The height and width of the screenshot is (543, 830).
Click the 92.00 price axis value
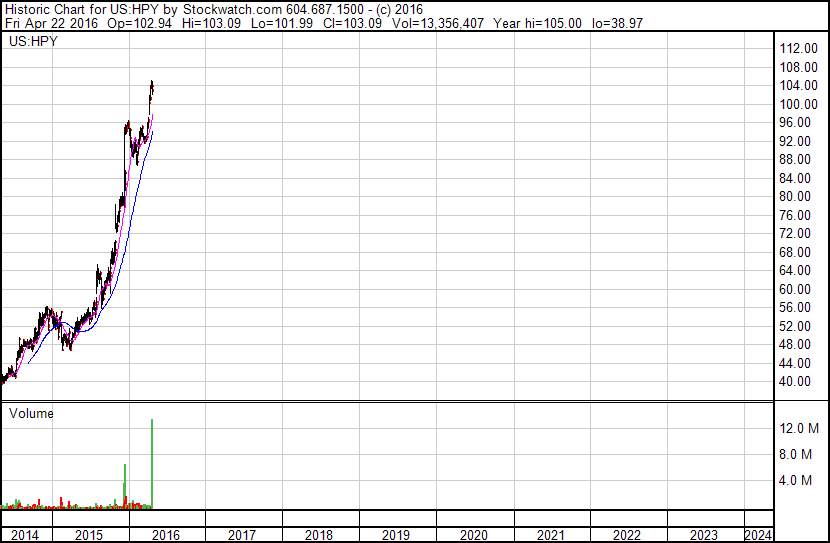coord(795,141)
